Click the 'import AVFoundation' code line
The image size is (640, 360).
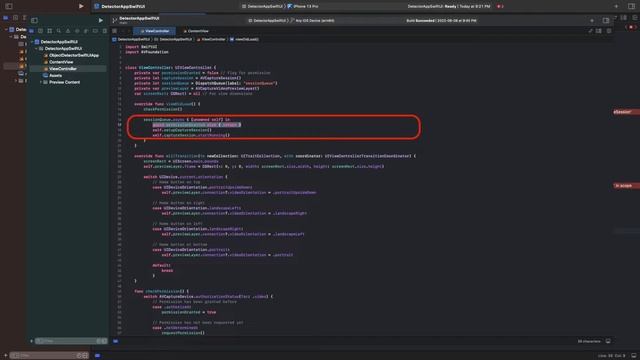[147, 52]
